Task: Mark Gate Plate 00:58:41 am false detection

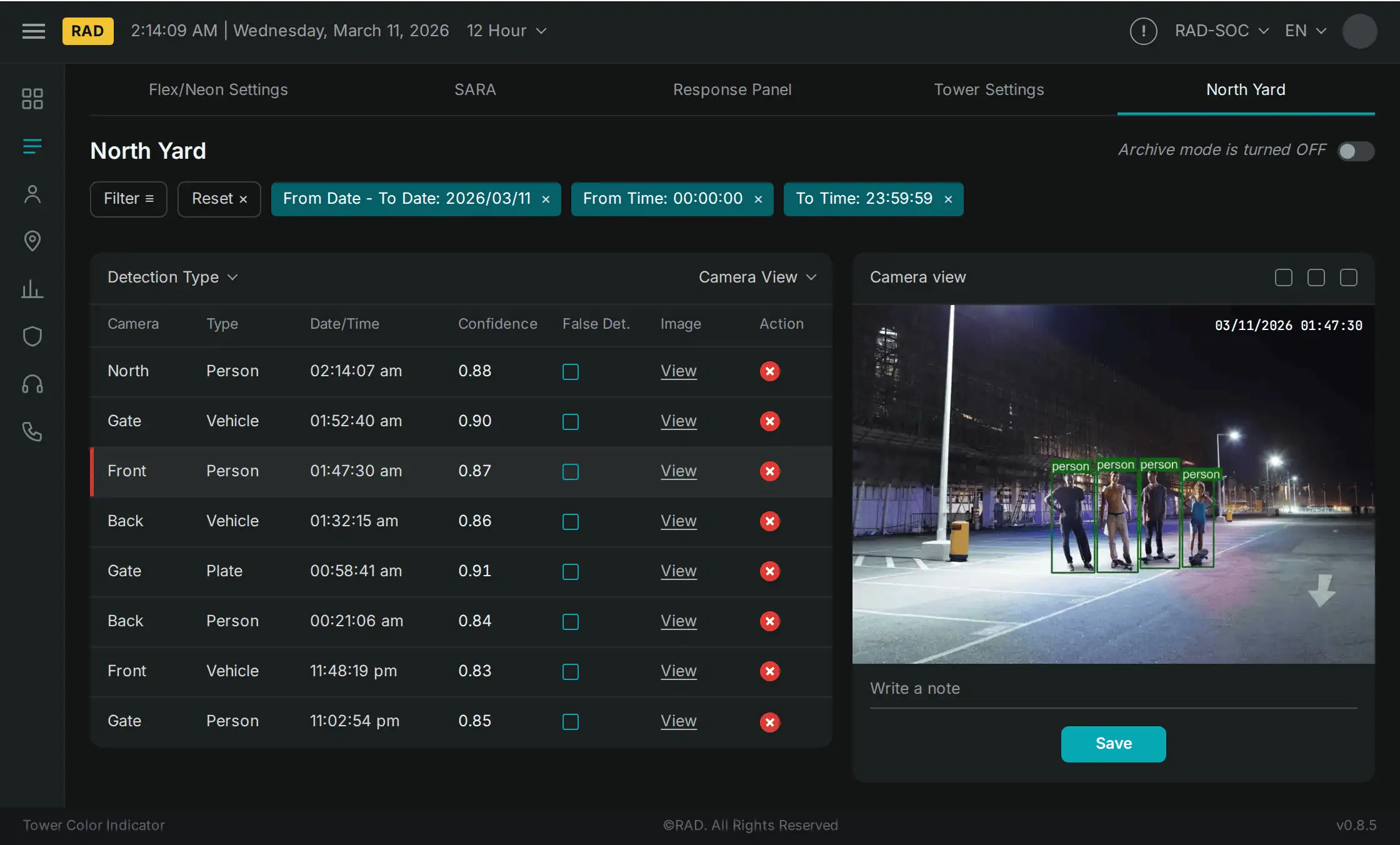Action: click(x=571, y=572)
